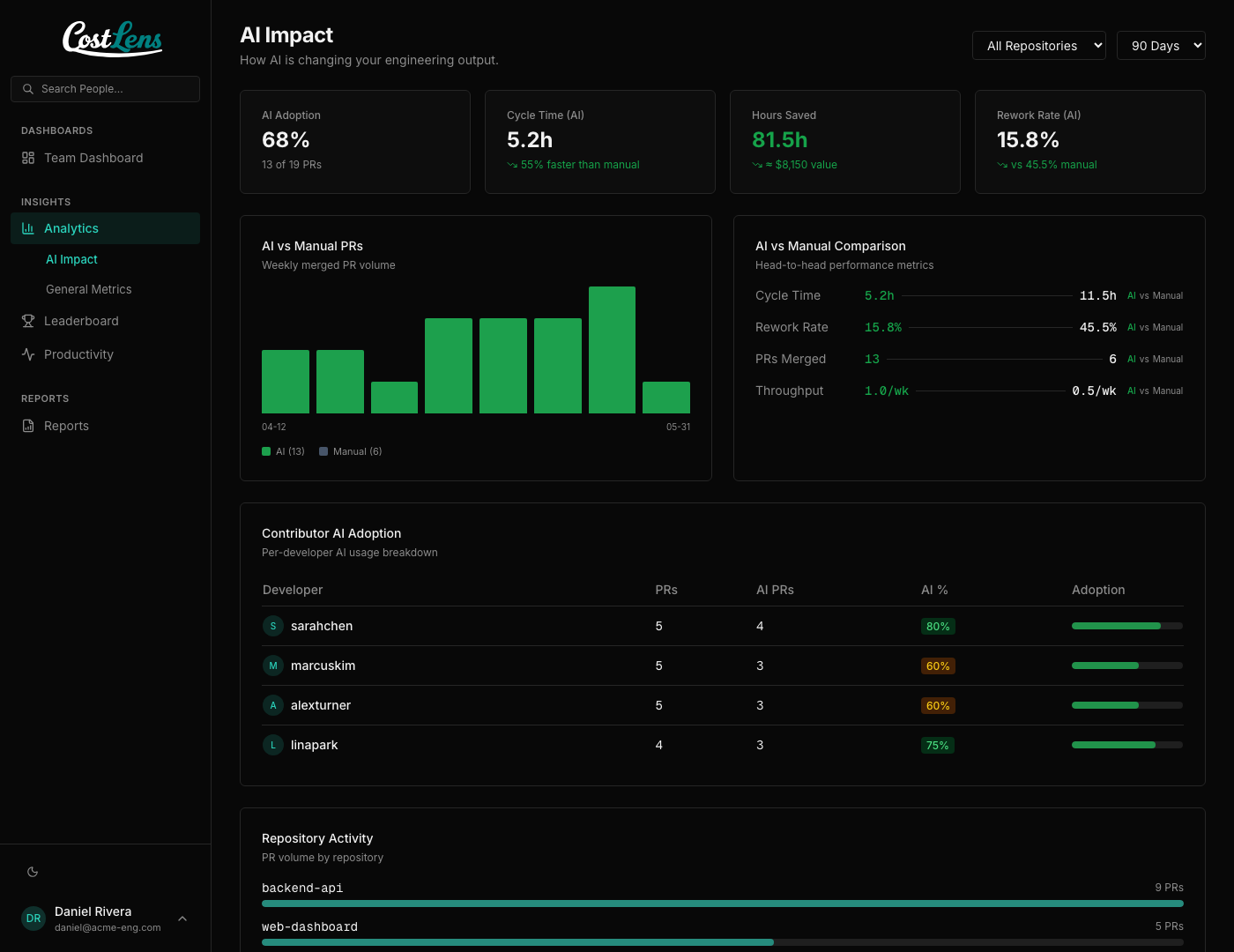Open General Metrics sub-item
This screenshot has width=1234, height=952.
pyautogui.click(x=89, y=289)
